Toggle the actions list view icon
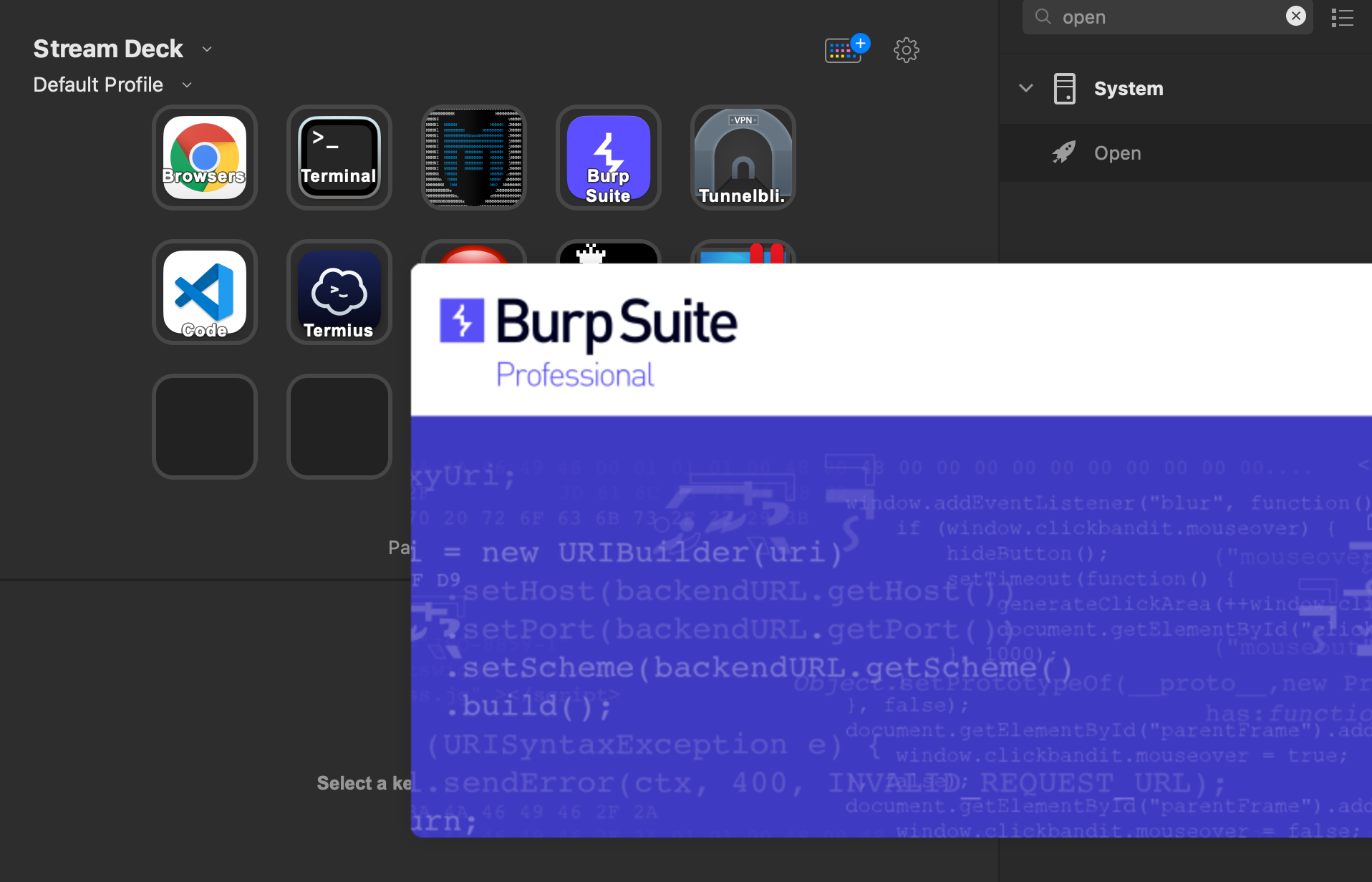 click(x=1342, y=17)
